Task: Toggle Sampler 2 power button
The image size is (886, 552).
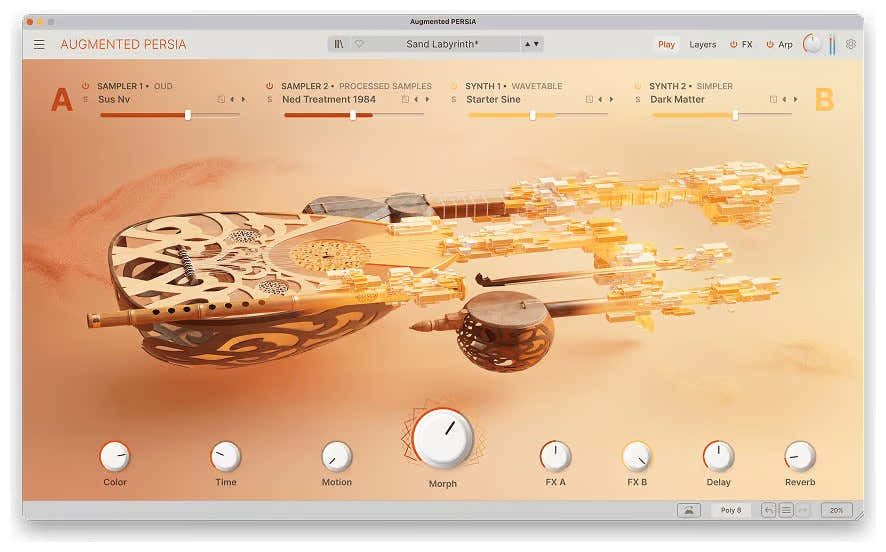Action: click(x=270, y=86)
